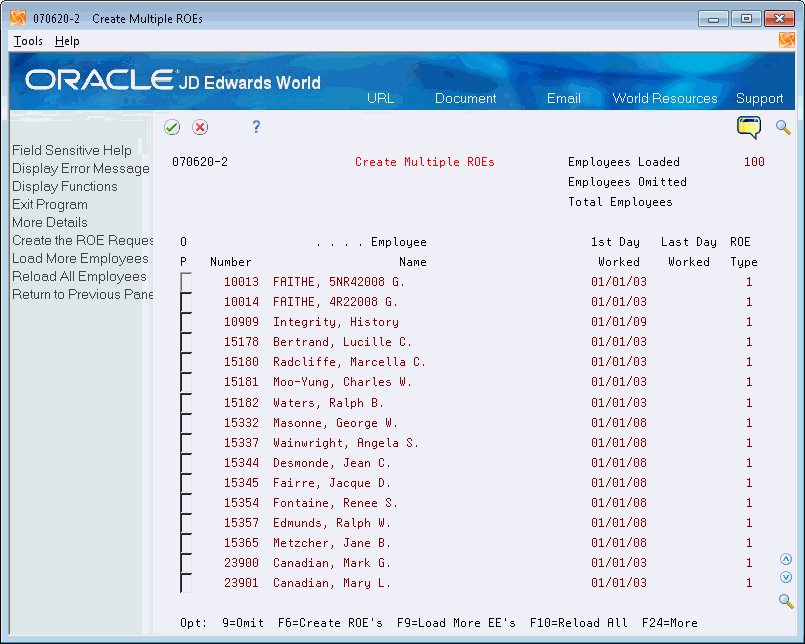Click option field for Moo-Yung, Charles W.
The height and width of the screenshot is (644, 805).
pos(186,382)
